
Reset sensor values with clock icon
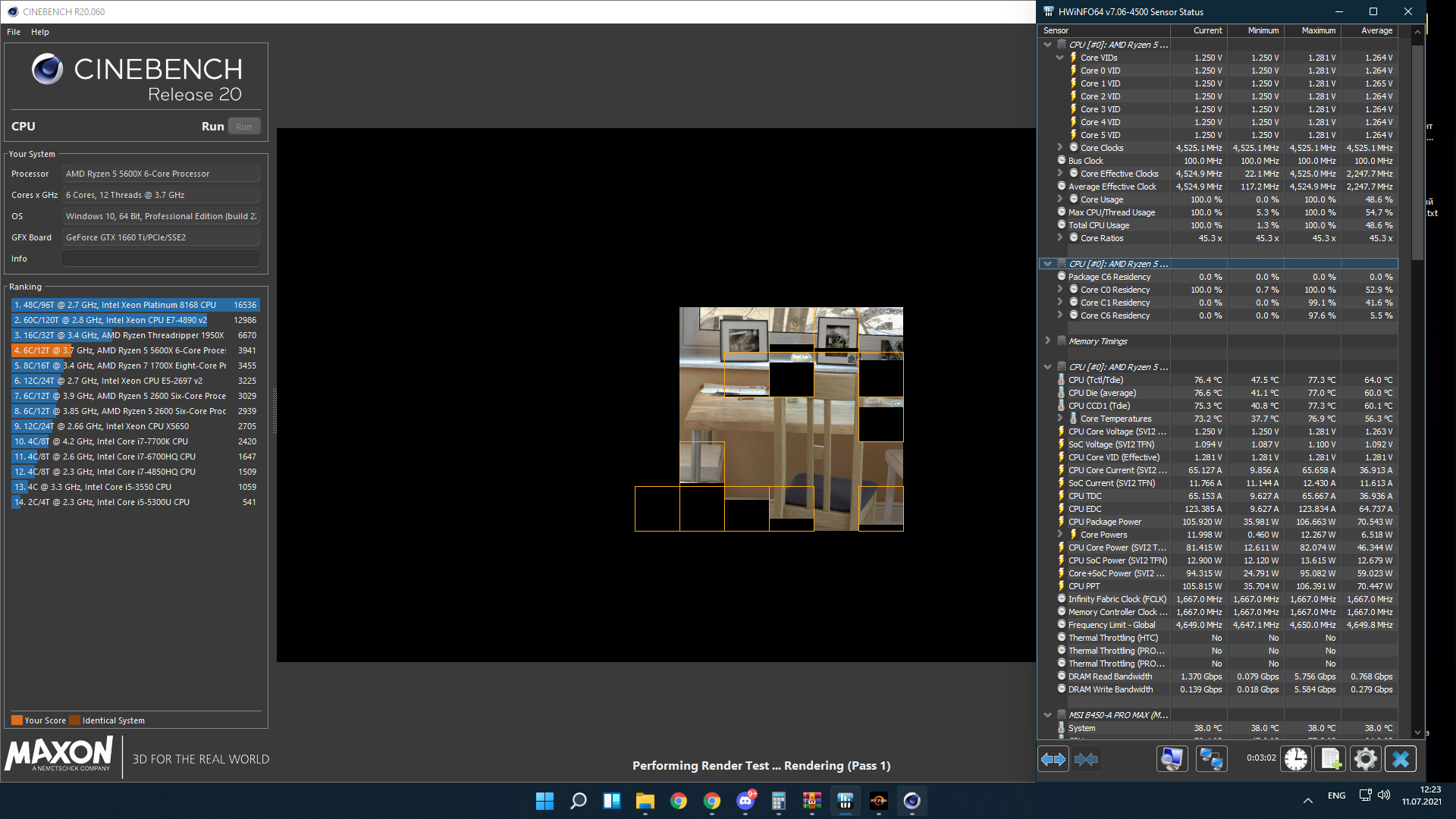click(1296, 759)
